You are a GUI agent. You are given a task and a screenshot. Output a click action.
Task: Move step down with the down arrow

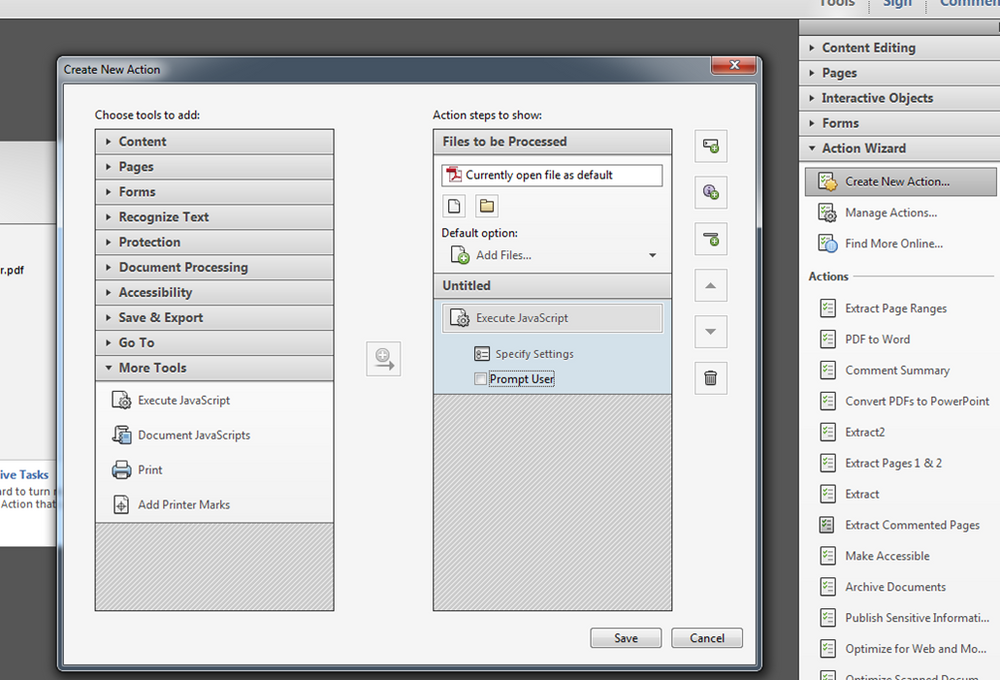[x=710, y=332]
